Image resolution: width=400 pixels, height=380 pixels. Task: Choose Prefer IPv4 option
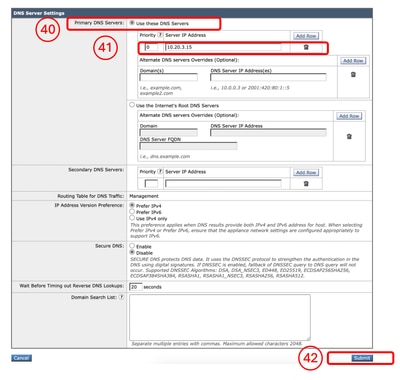pos(132,205)
